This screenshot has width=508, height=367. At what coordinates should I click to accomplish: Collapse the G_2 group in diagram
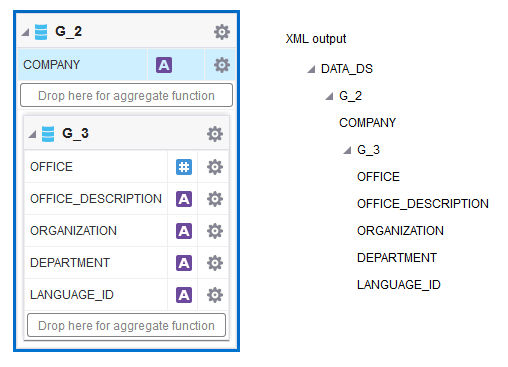point(25,32)
